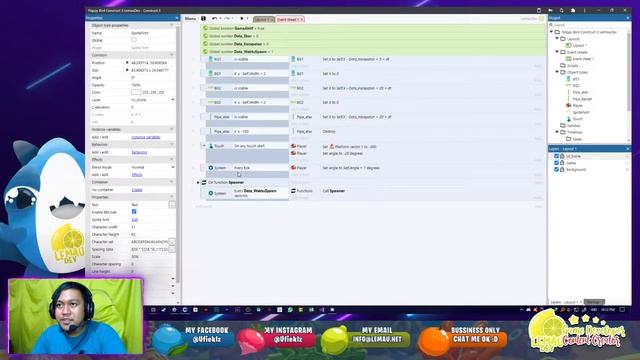Open the main Menu button

click(190, 19)
